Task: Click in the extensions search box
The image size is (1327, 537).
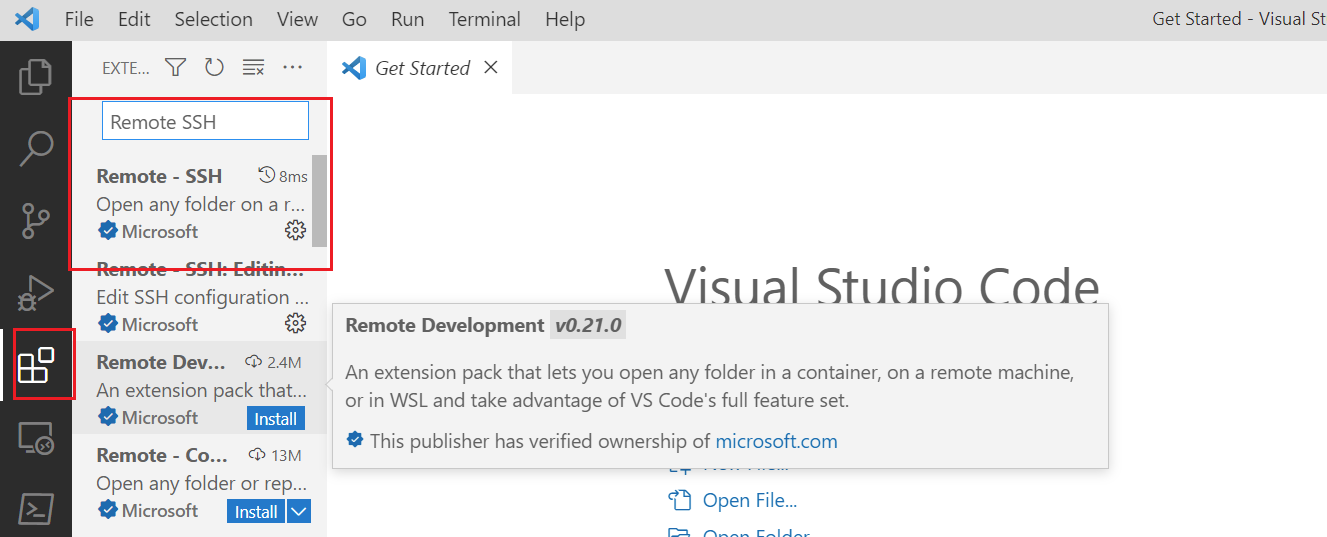Action: click(205, 122)
